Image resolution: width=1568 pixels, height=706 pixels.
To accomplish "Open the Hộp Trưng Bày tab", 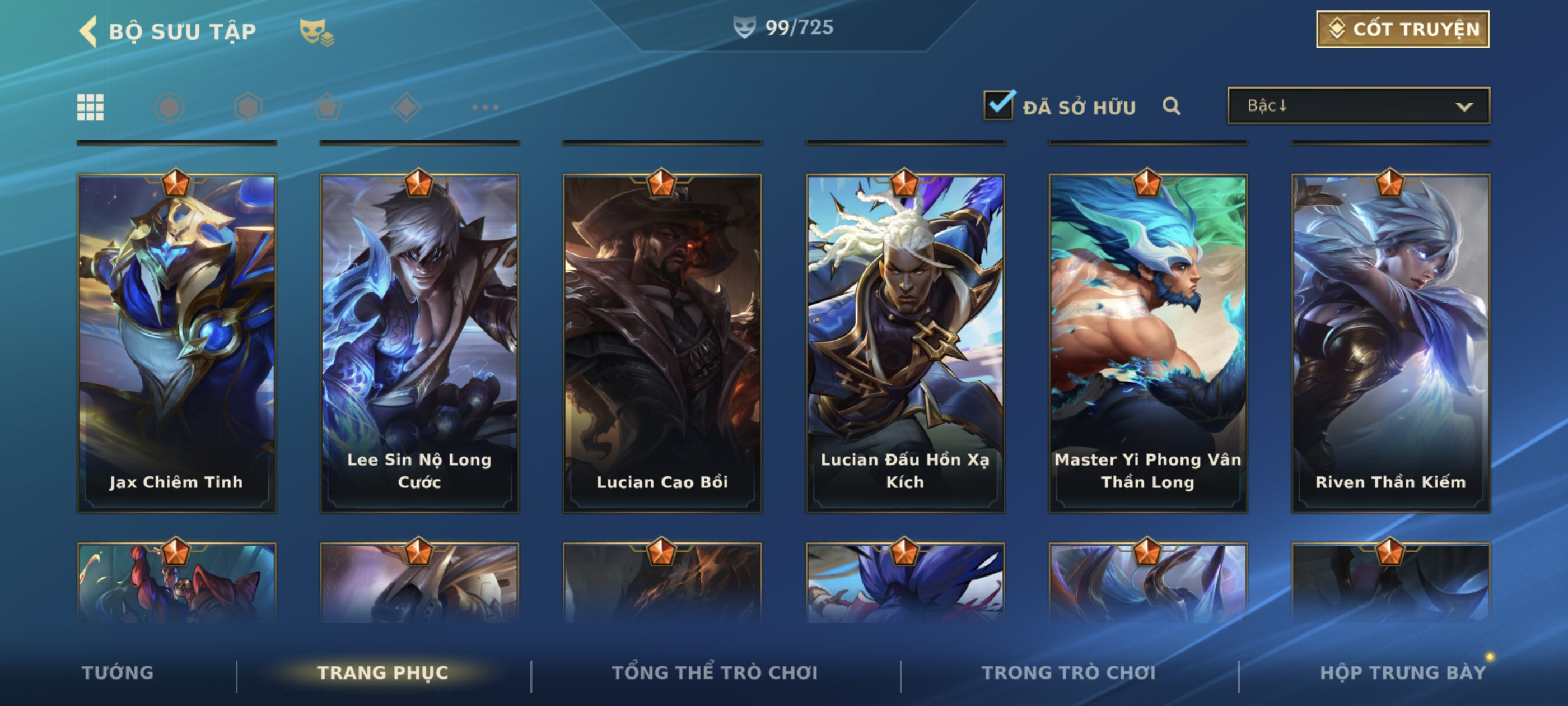I will [1402, 672].
